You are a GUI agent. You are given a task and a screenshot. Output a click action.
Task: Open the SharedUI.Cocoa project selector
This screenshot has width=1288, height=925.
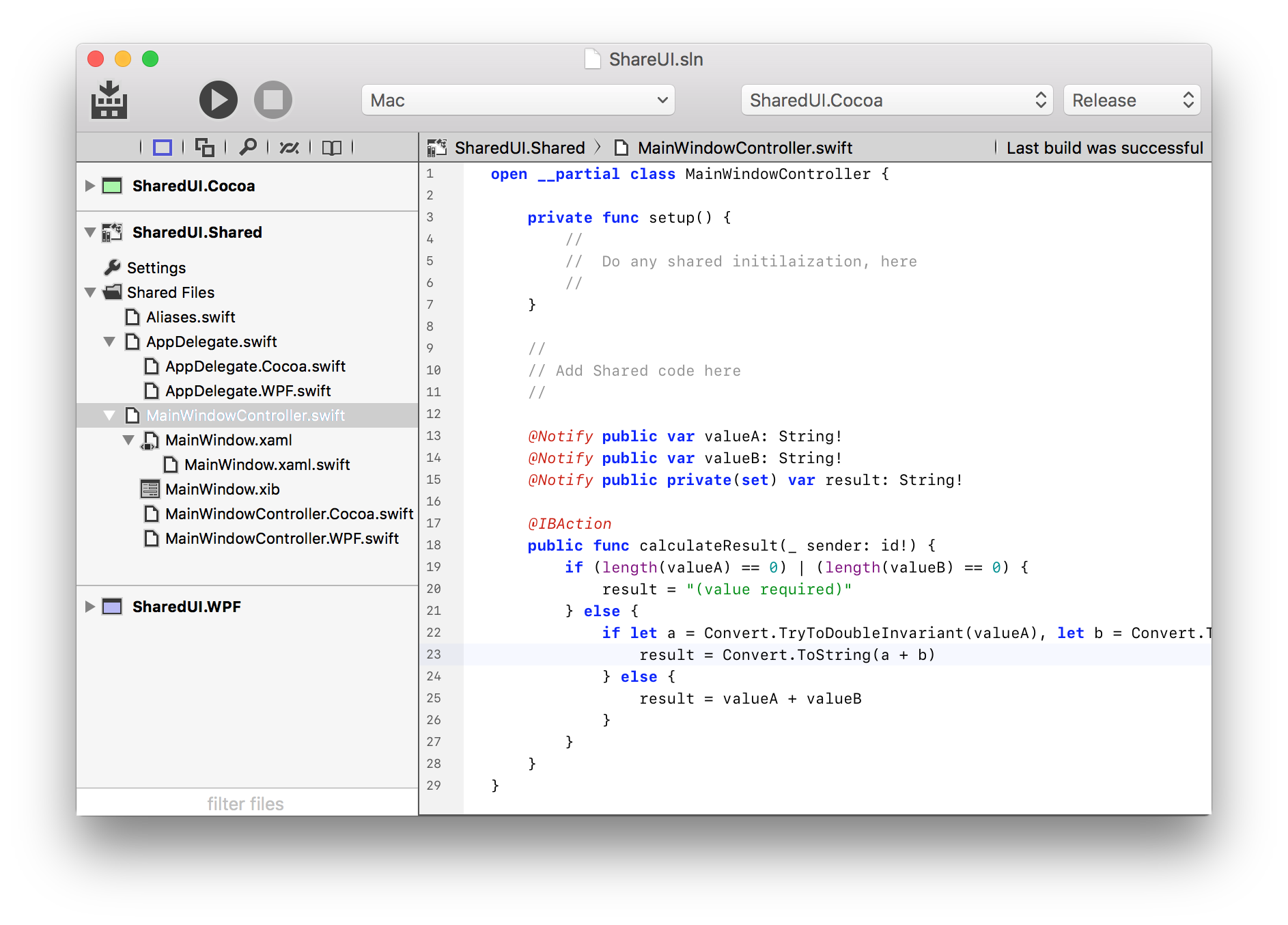tap(897, 100)
